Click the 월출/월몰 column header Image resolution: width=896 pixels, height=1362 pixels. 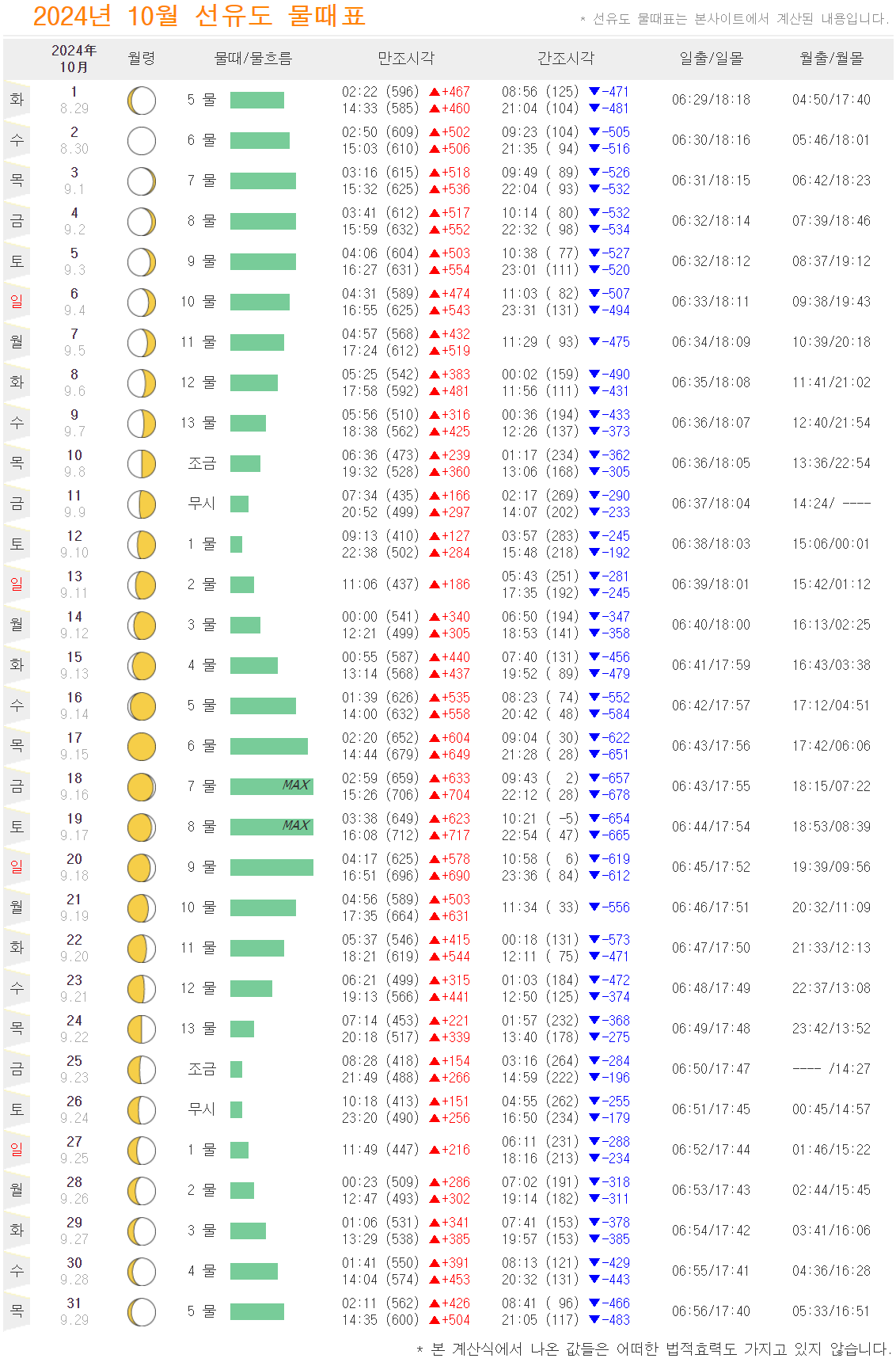pos(832,59)
